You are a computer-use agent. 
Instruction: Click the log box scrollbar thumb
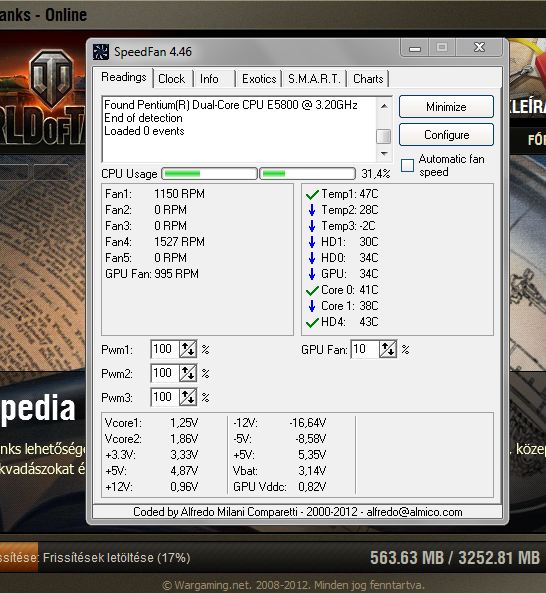coord(384,137)
